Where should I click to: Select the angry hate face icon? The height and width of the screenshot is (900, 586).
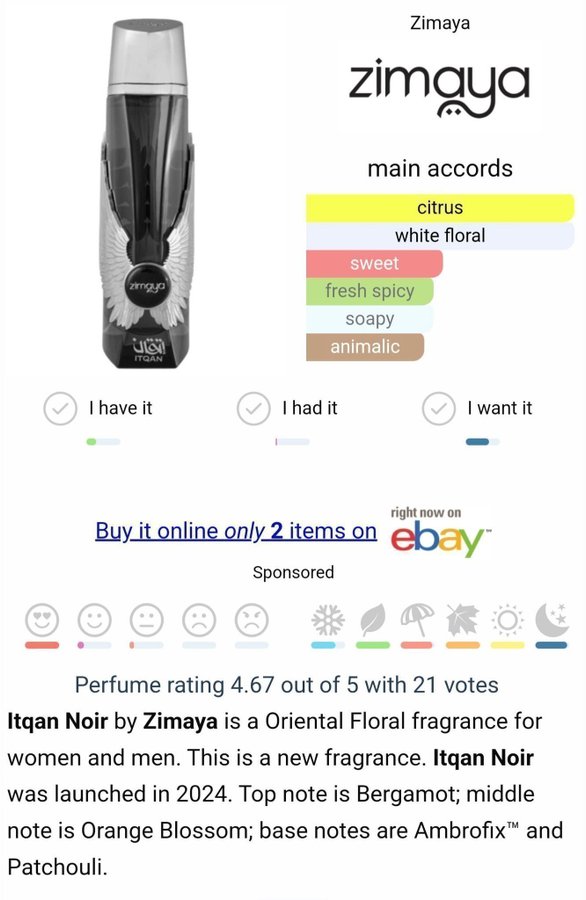(251, 620)
